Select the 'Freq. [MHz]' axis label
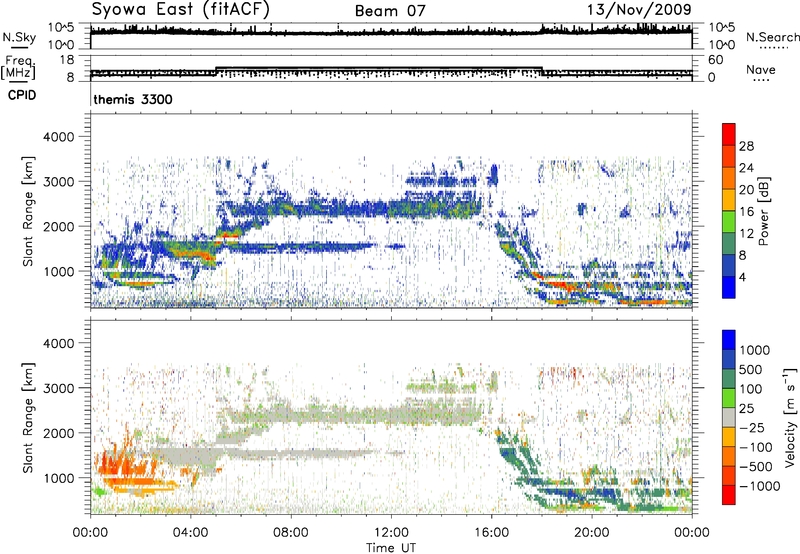The width and height of the screenshot is (800, 554). [19, 67]
